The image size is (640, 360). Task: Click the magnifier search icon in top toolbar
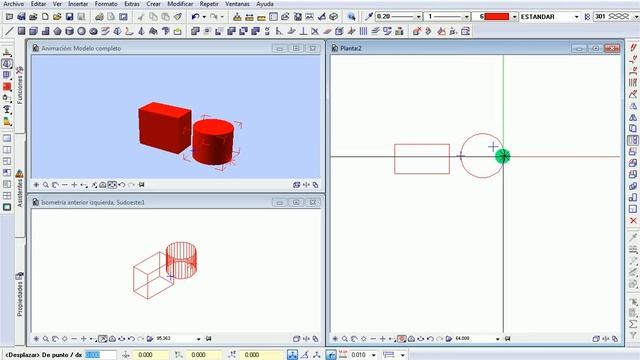coord(351,17)
